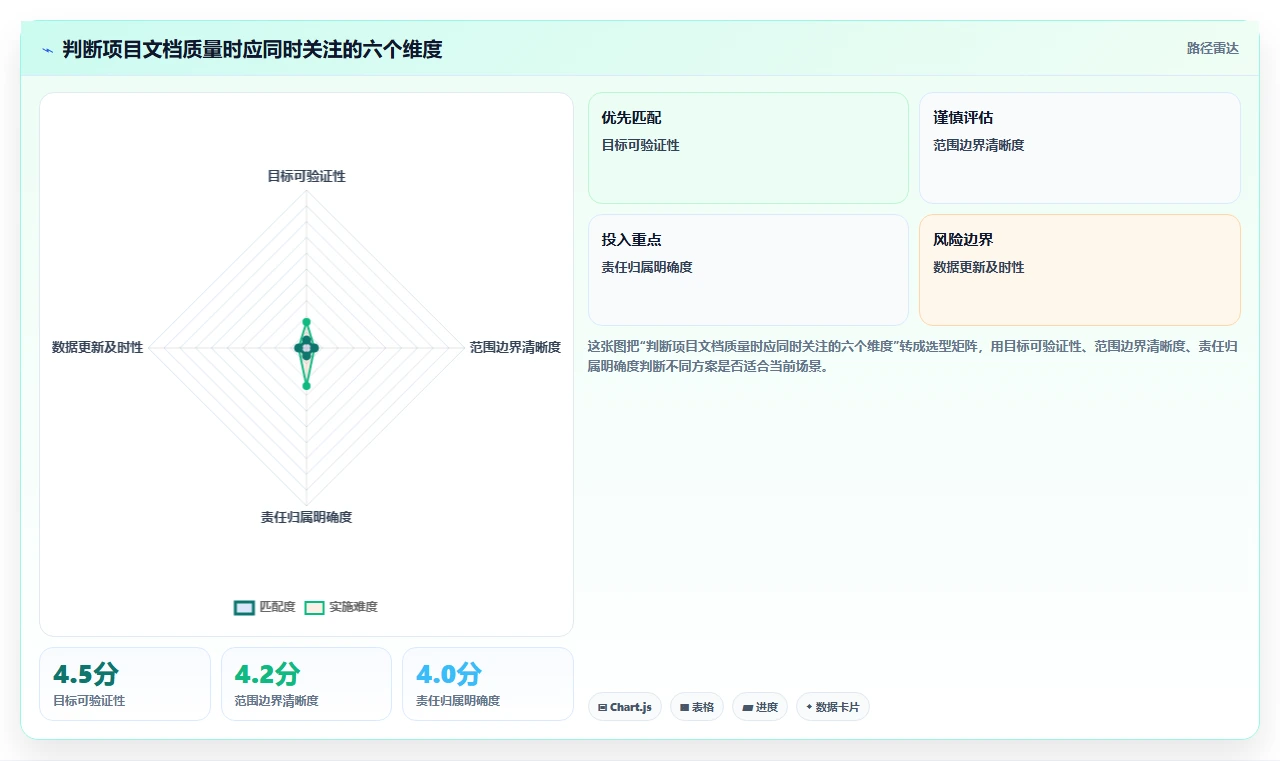This screenshot has height=761, width=1280.
Task: Click the description paragraph starting 这张图把
Action: coord(914,356)
